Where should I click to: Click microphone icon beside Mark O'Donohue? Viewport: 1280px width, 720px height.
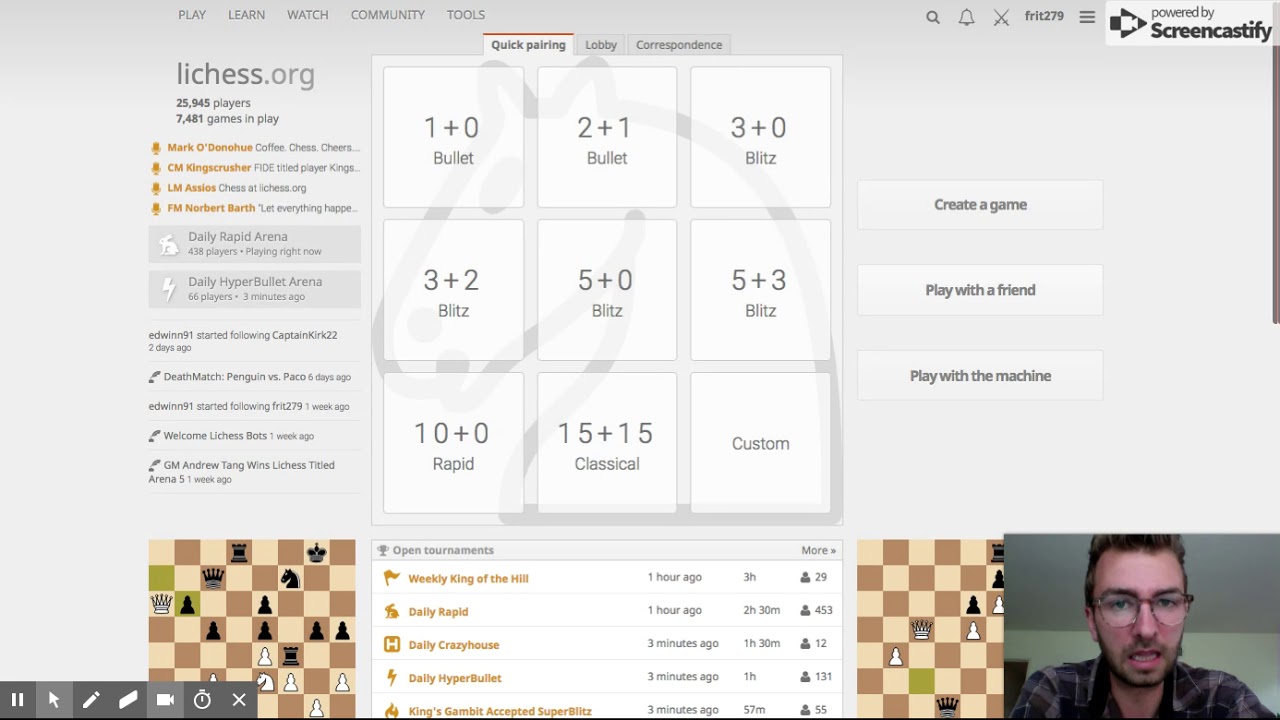(156, 148)
